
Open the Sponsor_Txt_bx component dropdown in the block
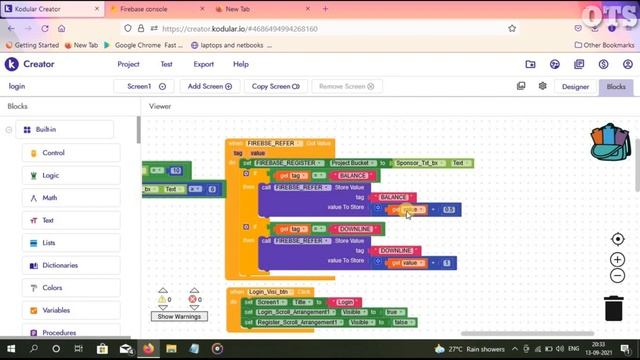(420, 163)
